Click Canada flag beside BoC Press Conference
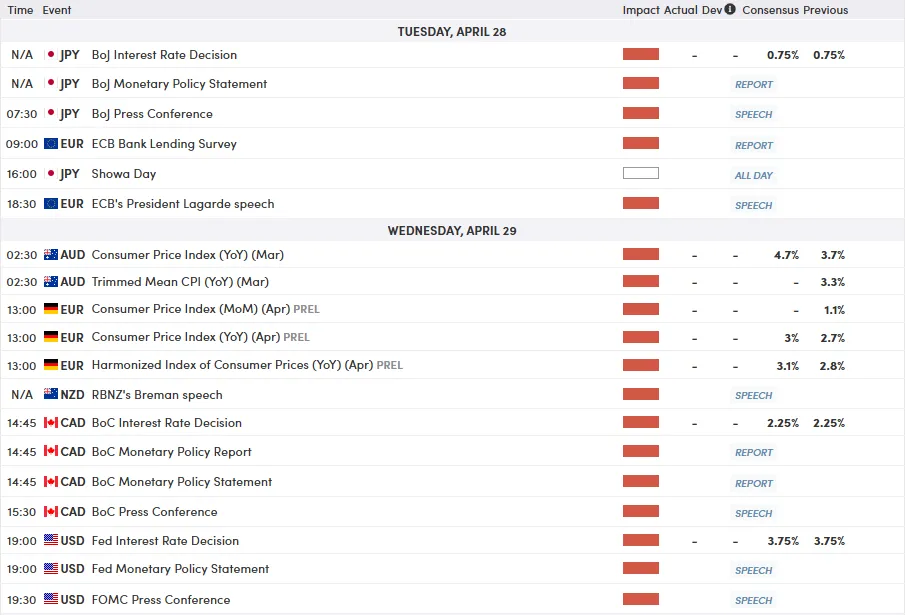The width and height of the screenshot is (905, 615). click(51, 511)
